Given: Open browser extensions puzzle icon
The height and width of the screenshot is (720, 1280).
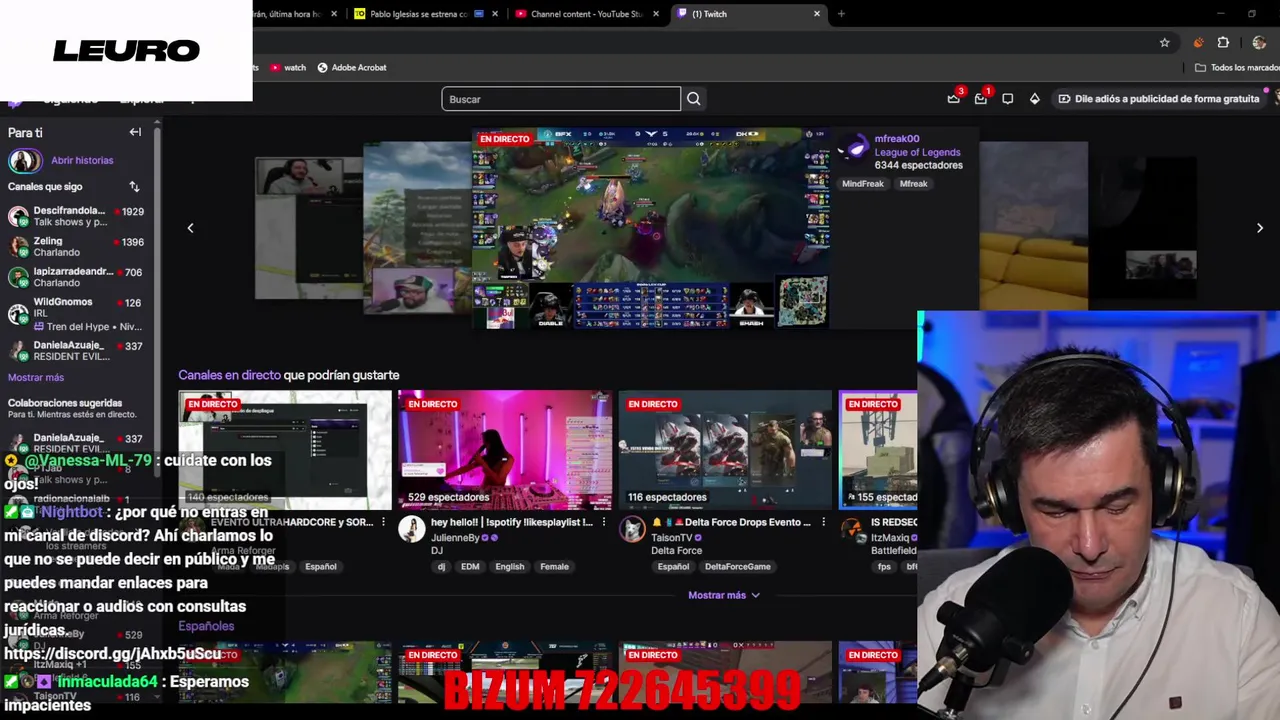Looking at the screenshot, I should 1223,43.
